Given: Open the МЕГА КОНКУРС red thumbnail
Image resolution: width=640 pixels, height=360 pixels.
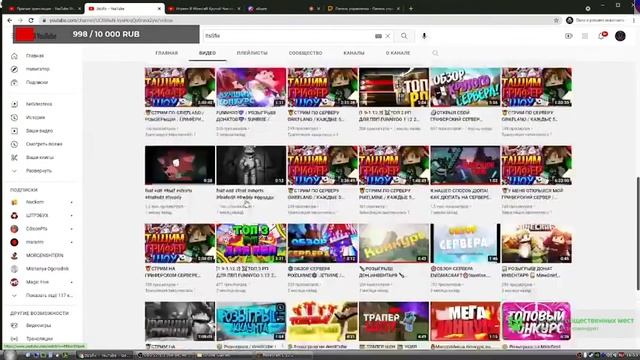Looking at the screenshot, I should [x=465, y=321].
